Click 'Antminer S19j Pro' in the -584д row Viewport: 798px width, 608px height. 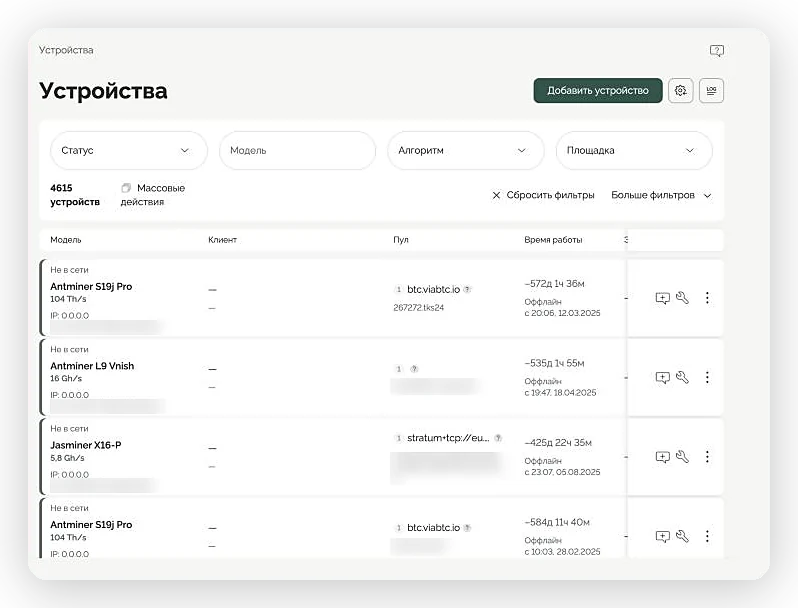[x=91, y=525]
